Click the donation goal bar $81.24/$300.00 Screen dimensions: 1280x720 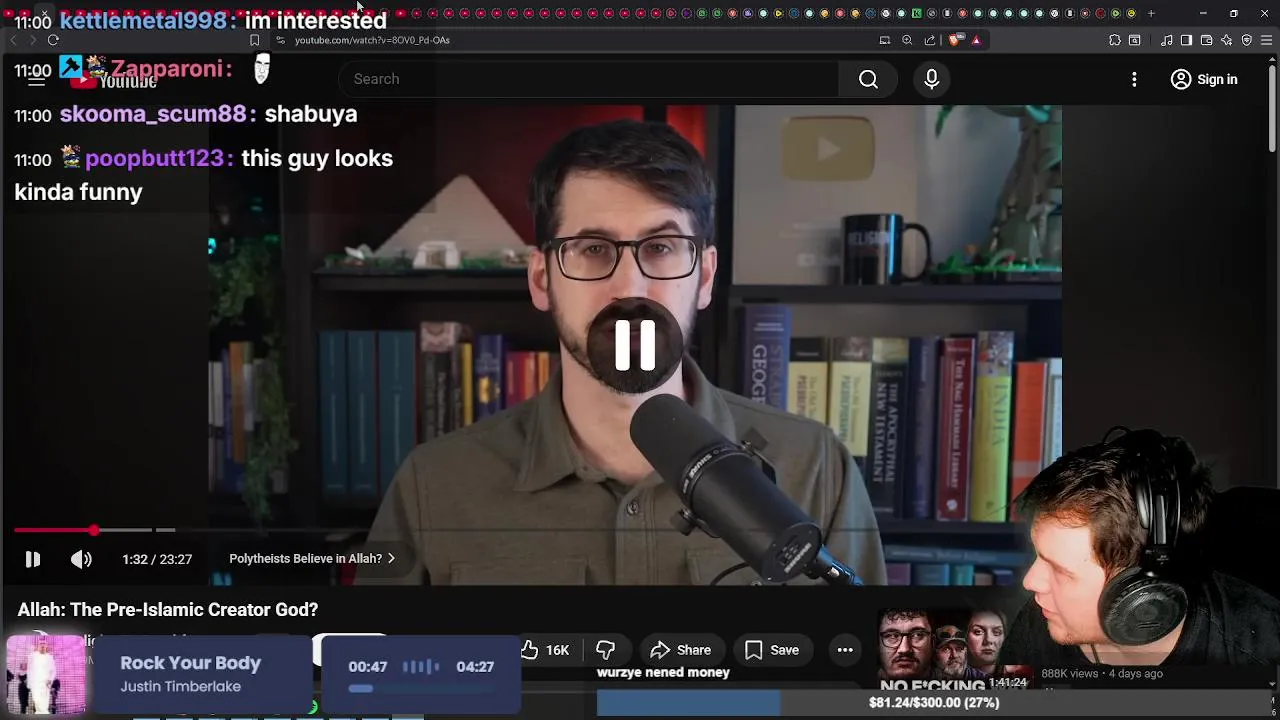pos(933,702)
